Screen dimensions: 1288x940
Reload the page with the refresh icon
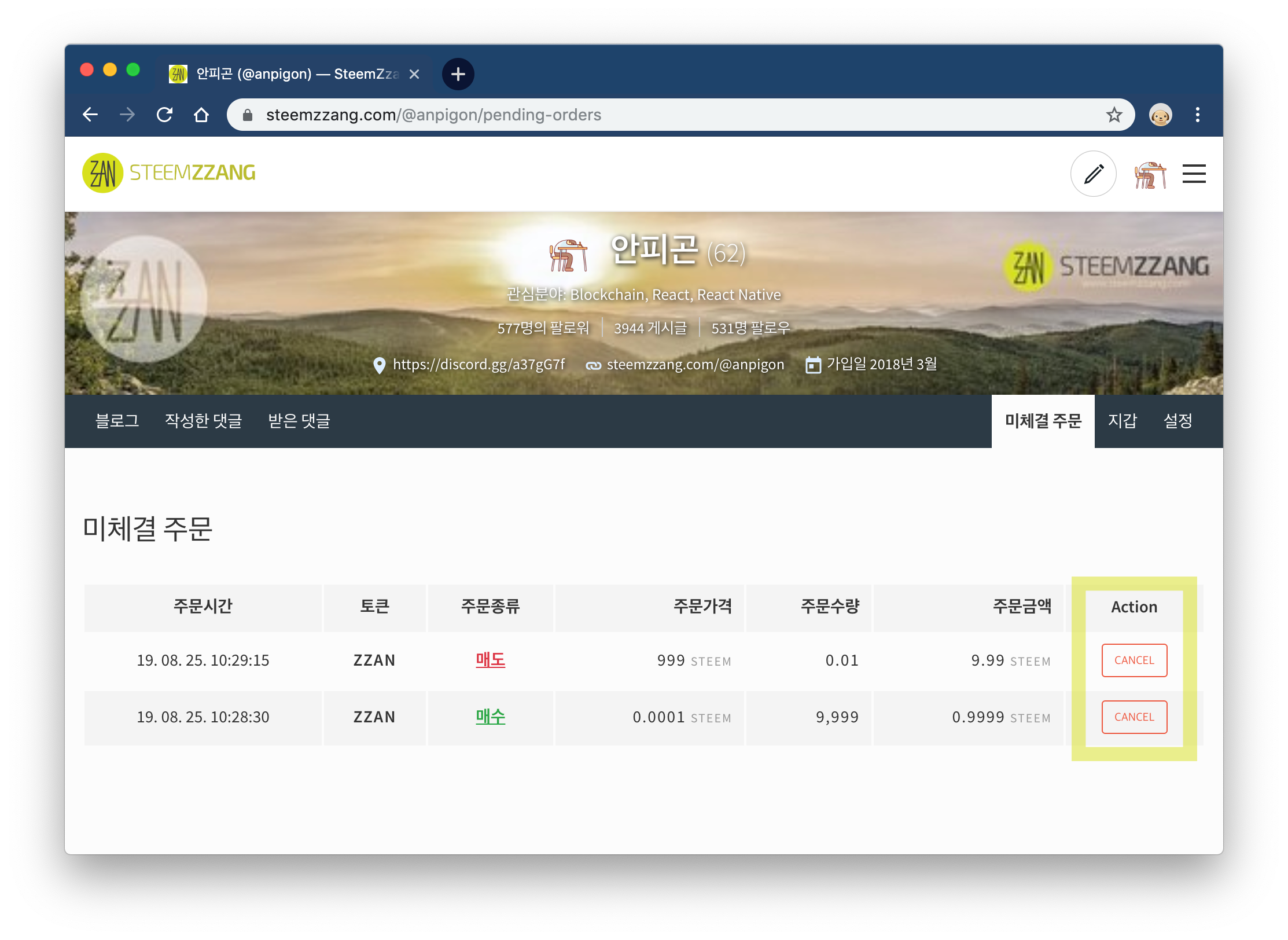(x=165, y=115)
